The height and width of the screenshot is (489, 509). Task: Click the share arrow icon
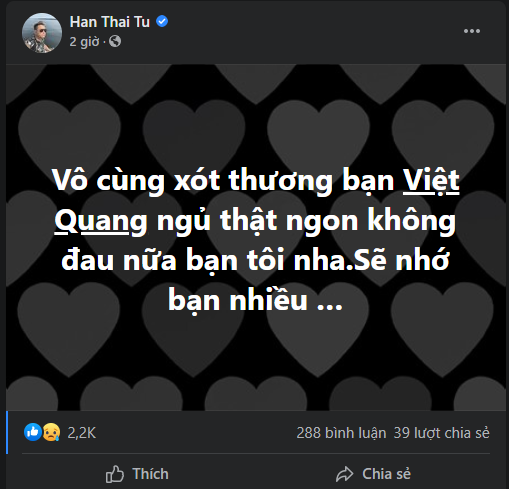point(344,474)
